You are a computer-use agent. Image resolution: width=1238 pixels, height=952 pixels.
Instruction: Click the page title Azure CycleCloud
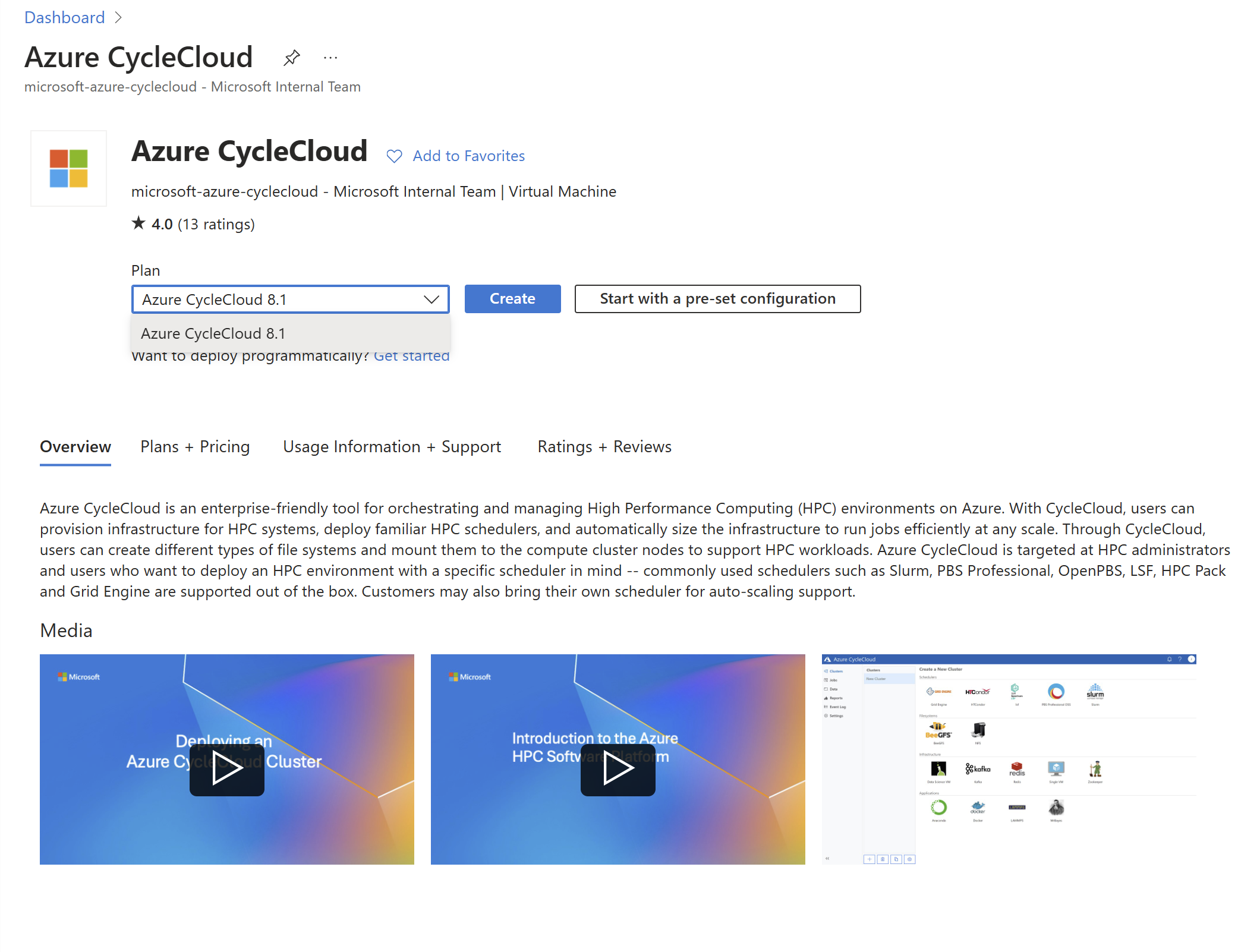[x=138, y=58]
